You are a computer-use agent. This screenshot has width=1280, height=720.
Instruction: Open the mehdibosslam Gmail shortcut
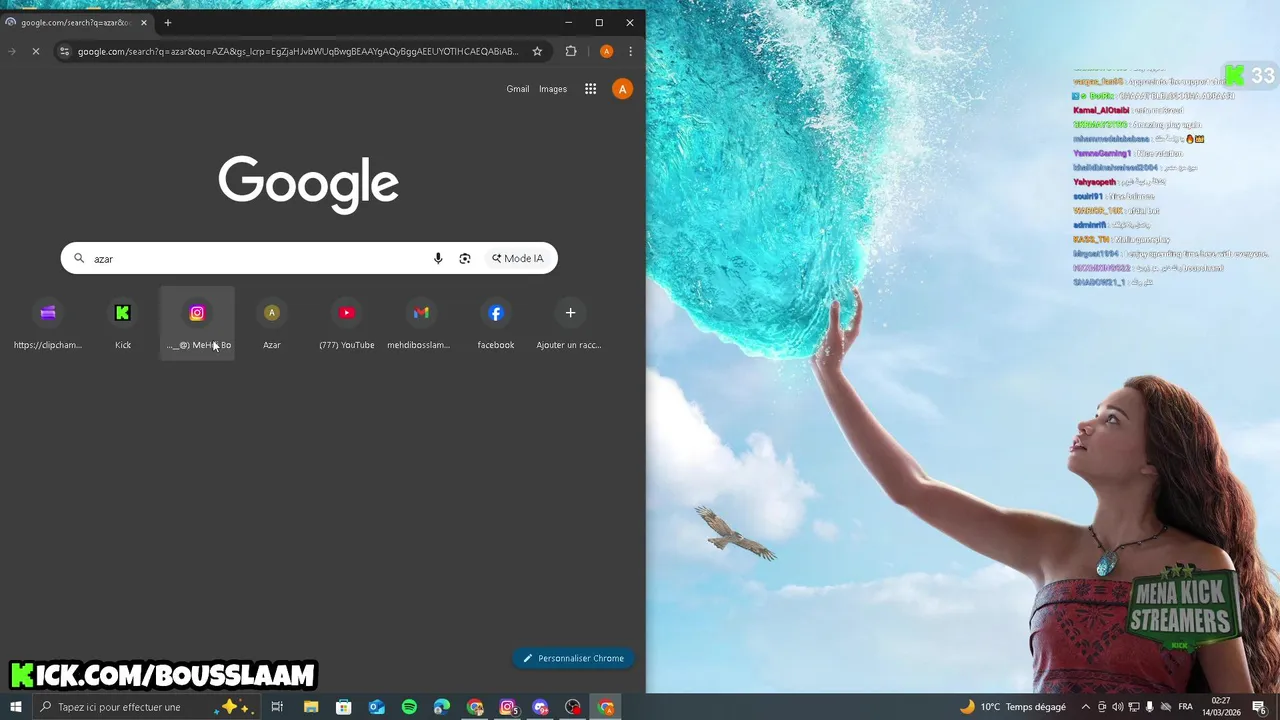[421, 323]
